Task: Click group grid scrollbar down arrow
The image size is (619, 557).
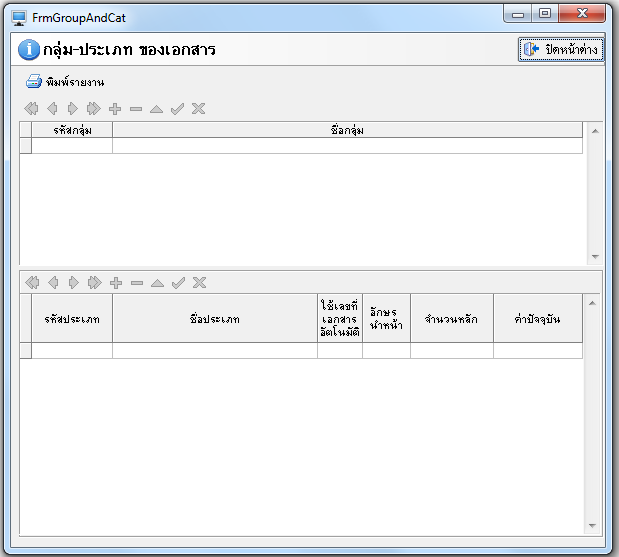Action: coord(595,257)
